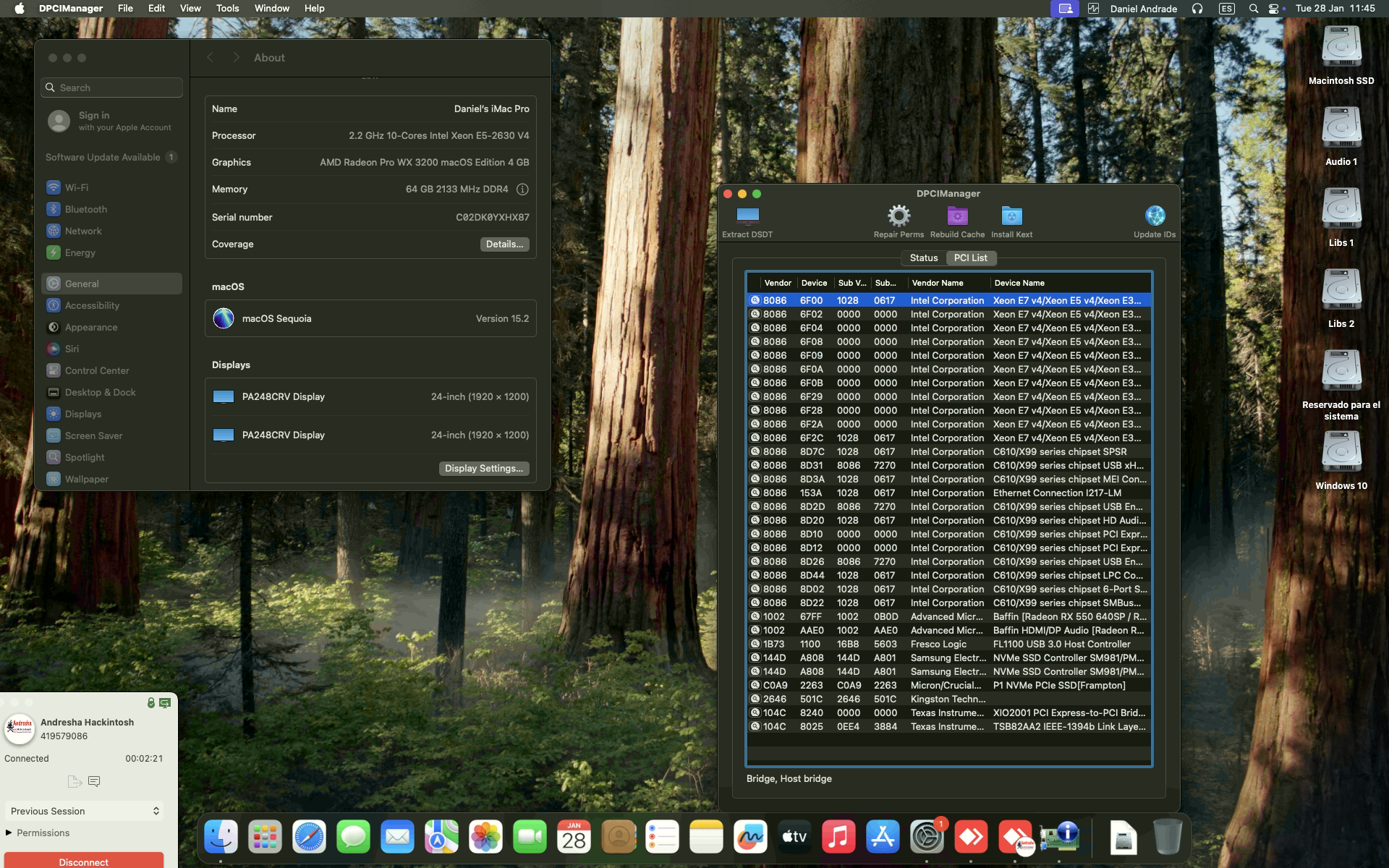Image resolution: width=1389 pixels, height=868 pixels.
Task: Select the Kingston Techn... row
Action: (x=949, y=699)
